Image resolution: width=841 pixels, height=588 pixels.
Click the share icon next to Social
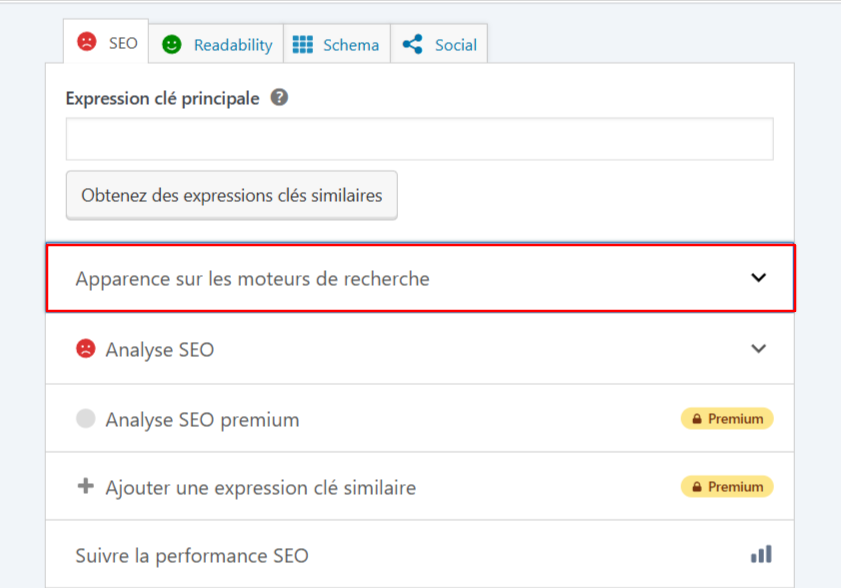412,44
